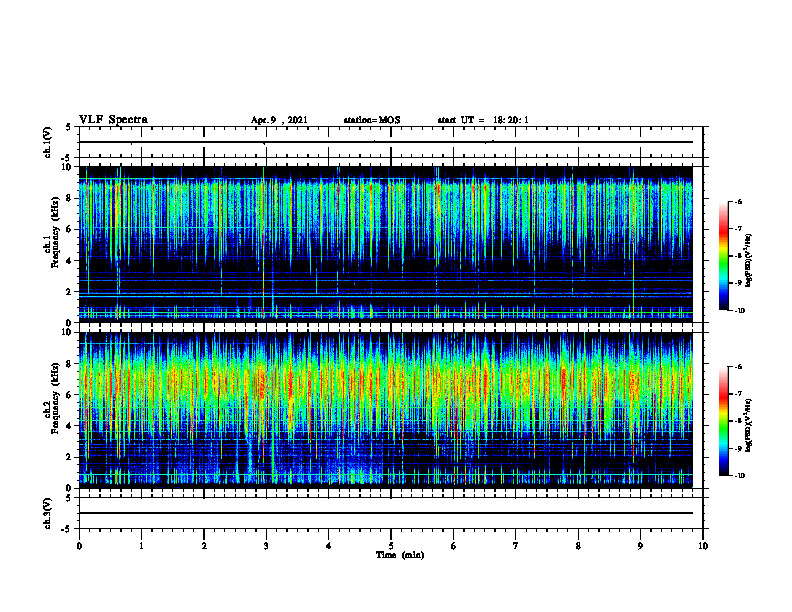Click time axis tick label "6"
This screenshot has width=792, height=612.
click(454, 546)
